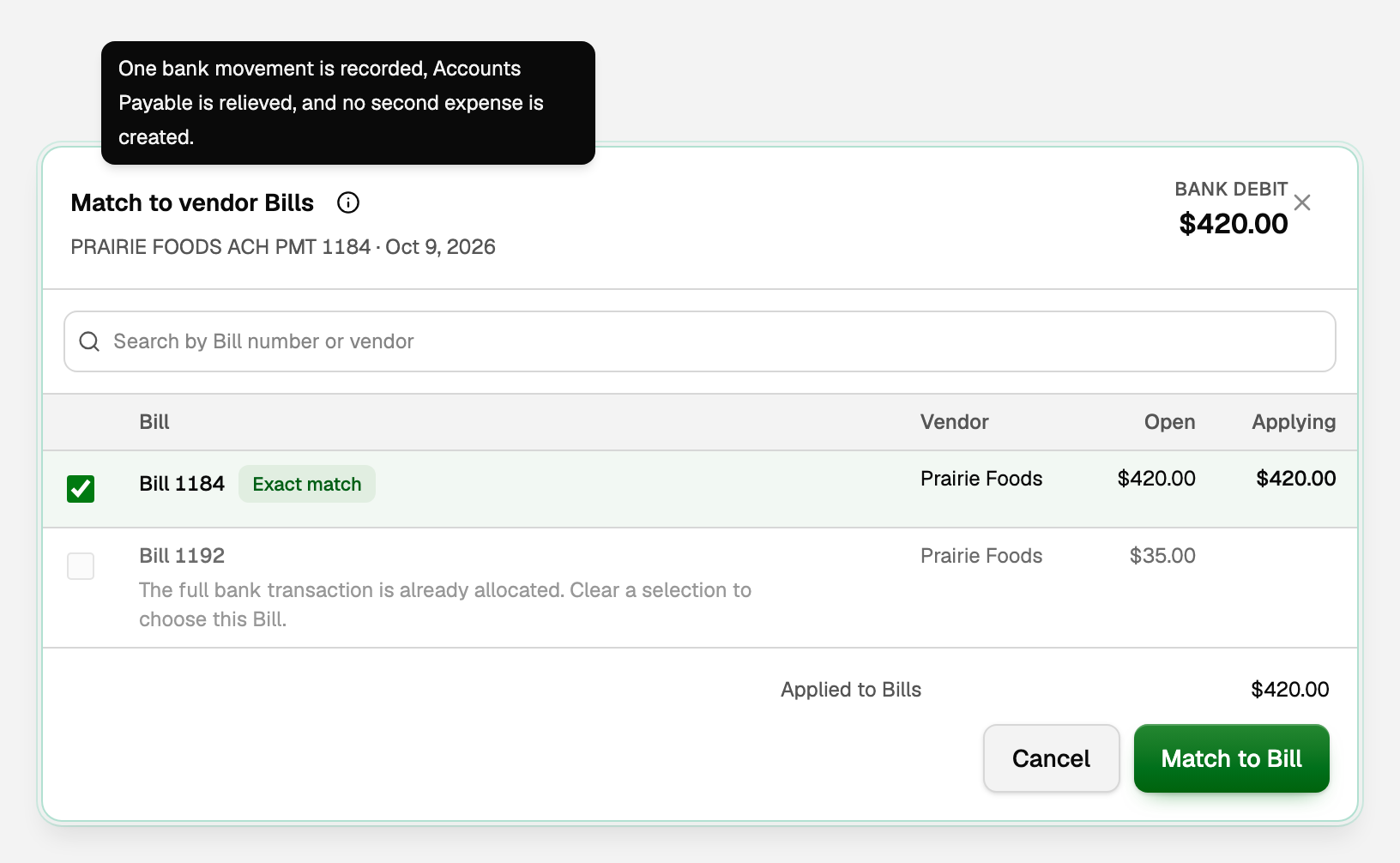Click the Bill column header
The width and height of the screenshot is (1400, 863).
[154, 422]
